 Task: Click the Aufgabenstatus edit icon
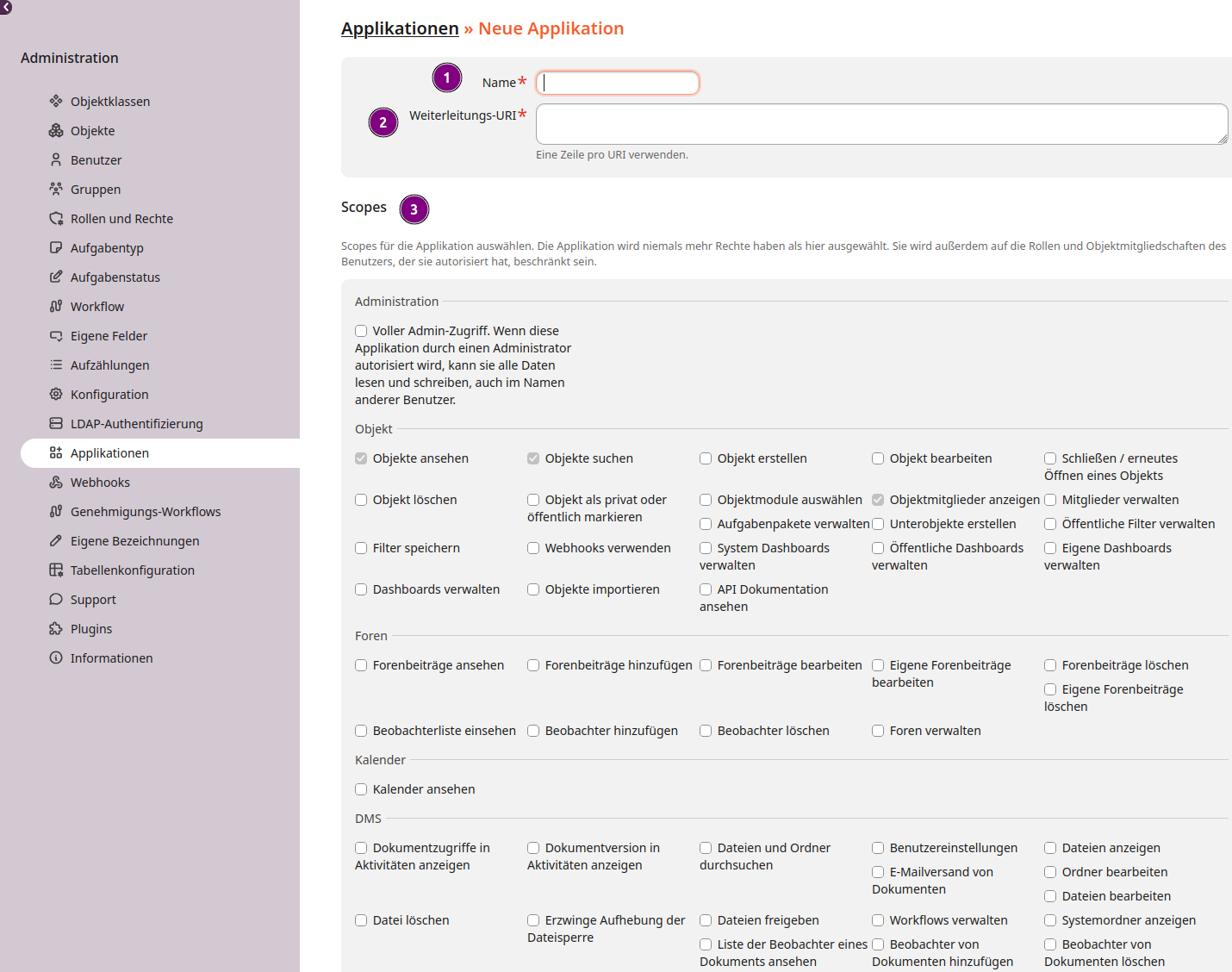[56, 277]
